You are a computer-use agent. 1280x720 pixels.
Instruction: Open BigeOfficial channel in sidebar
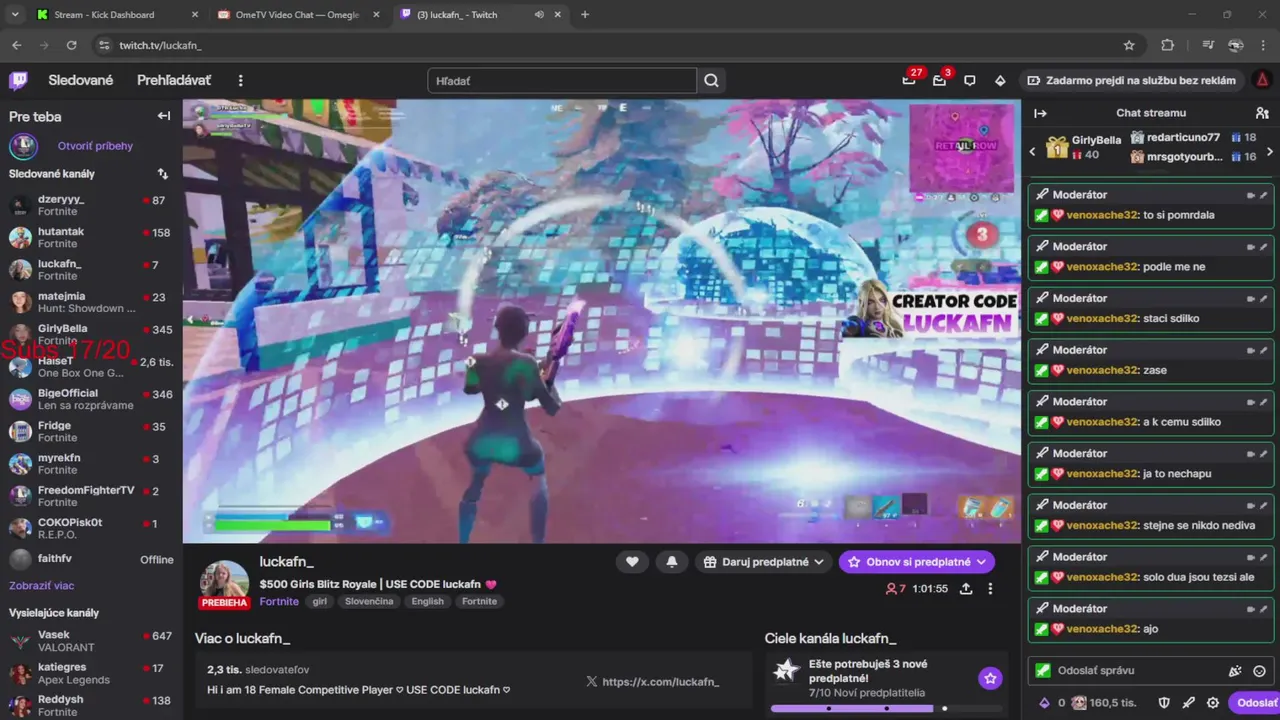(x=91, y=399)
